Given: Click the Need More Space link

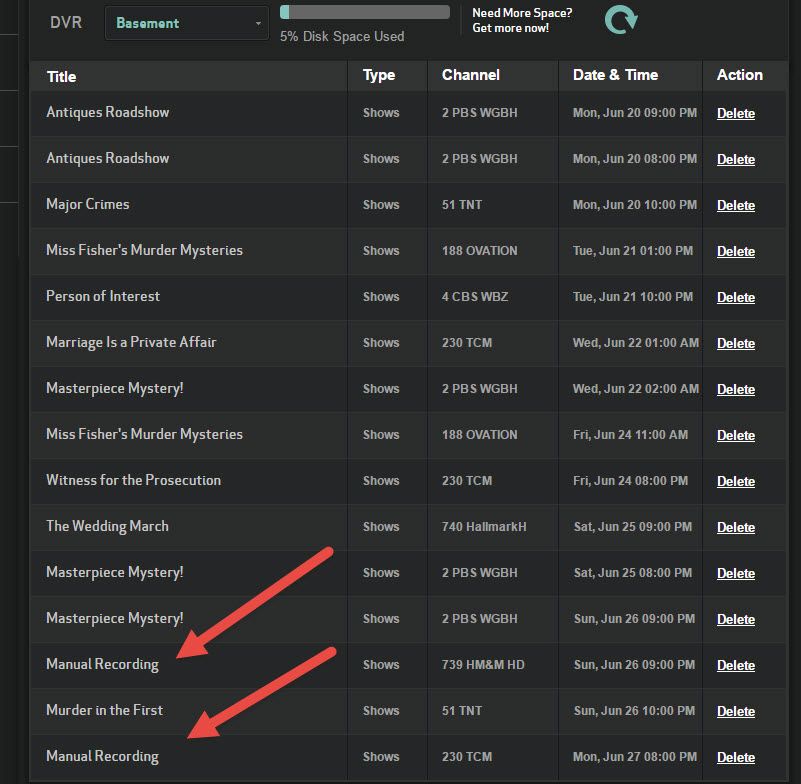Looking at the screenshot, I should coord(522,20).
